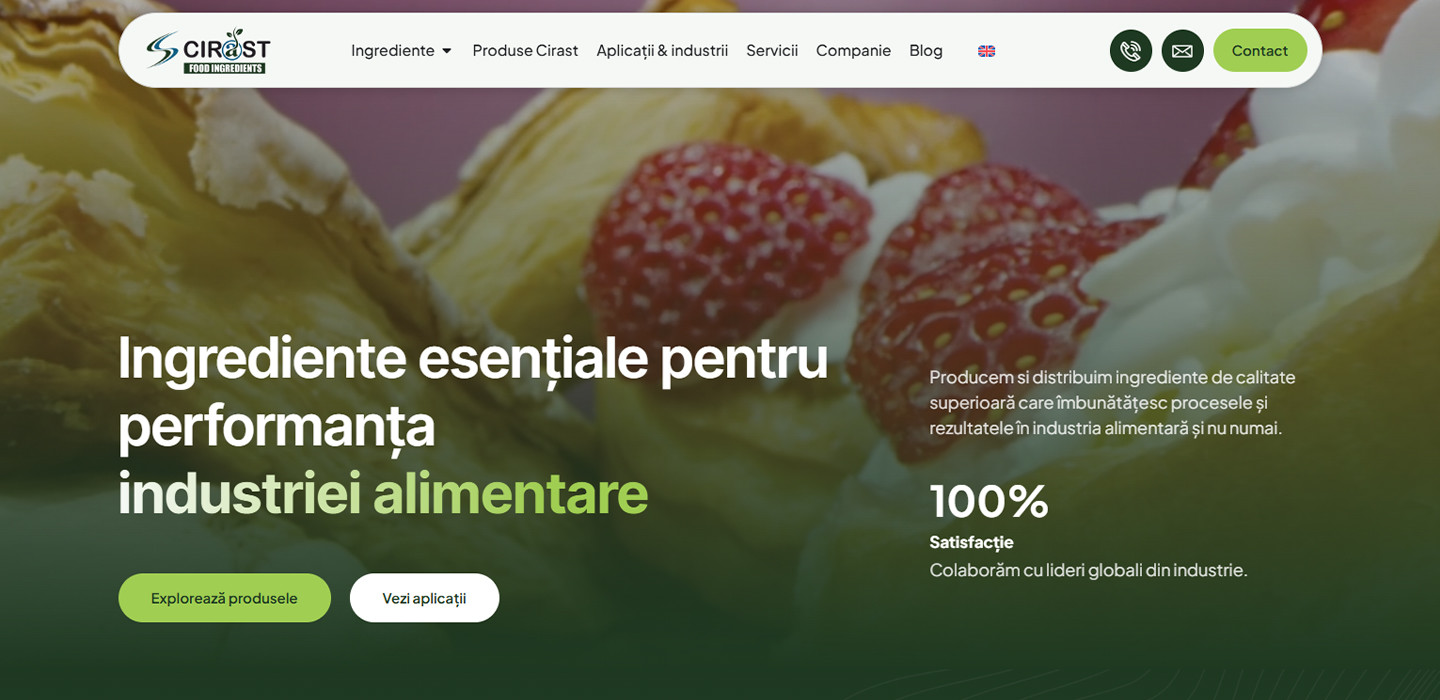Click the email envelope icon
Screen dimensions: 1440x700
point(1182,50)
